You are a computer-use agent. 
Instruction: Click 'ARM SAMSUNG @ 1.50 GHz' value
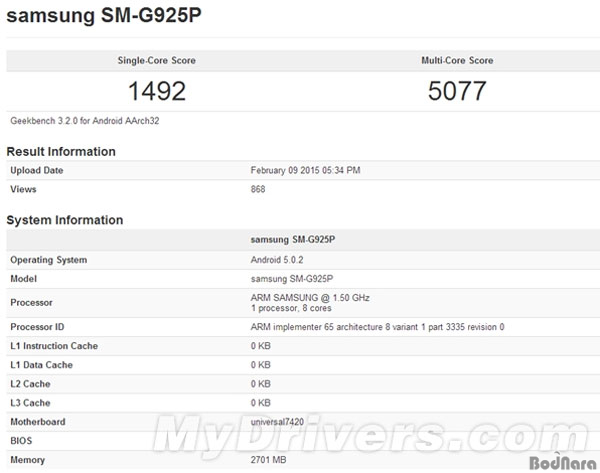(x=310, y=298)
